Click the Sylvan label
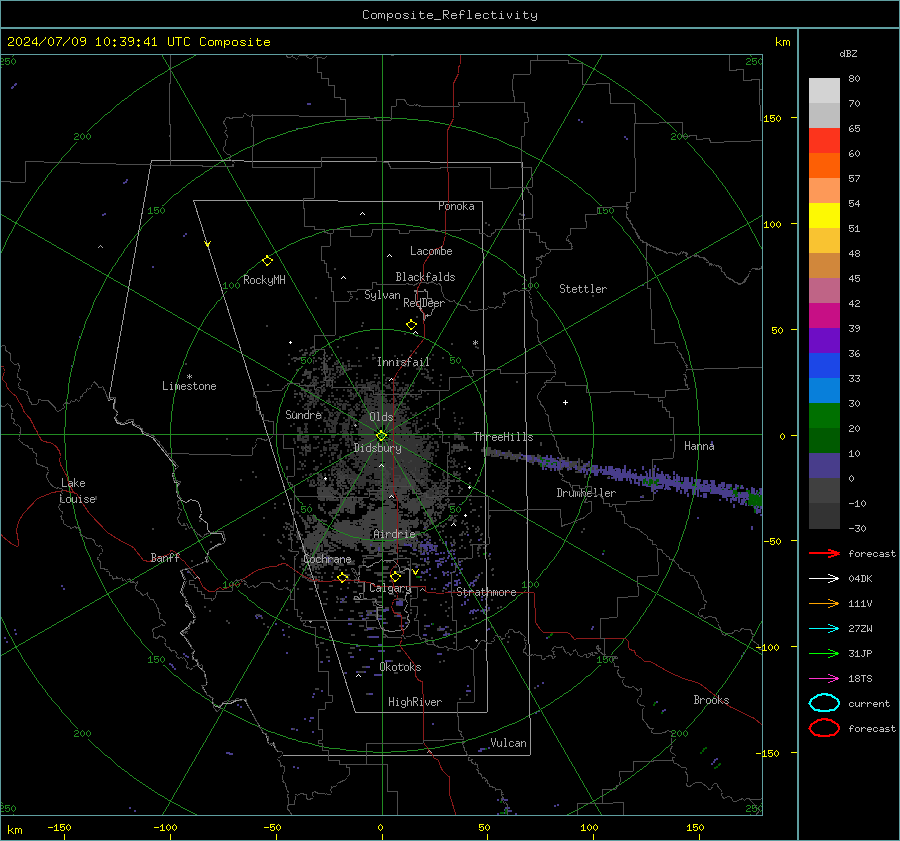 click(382, 296)
